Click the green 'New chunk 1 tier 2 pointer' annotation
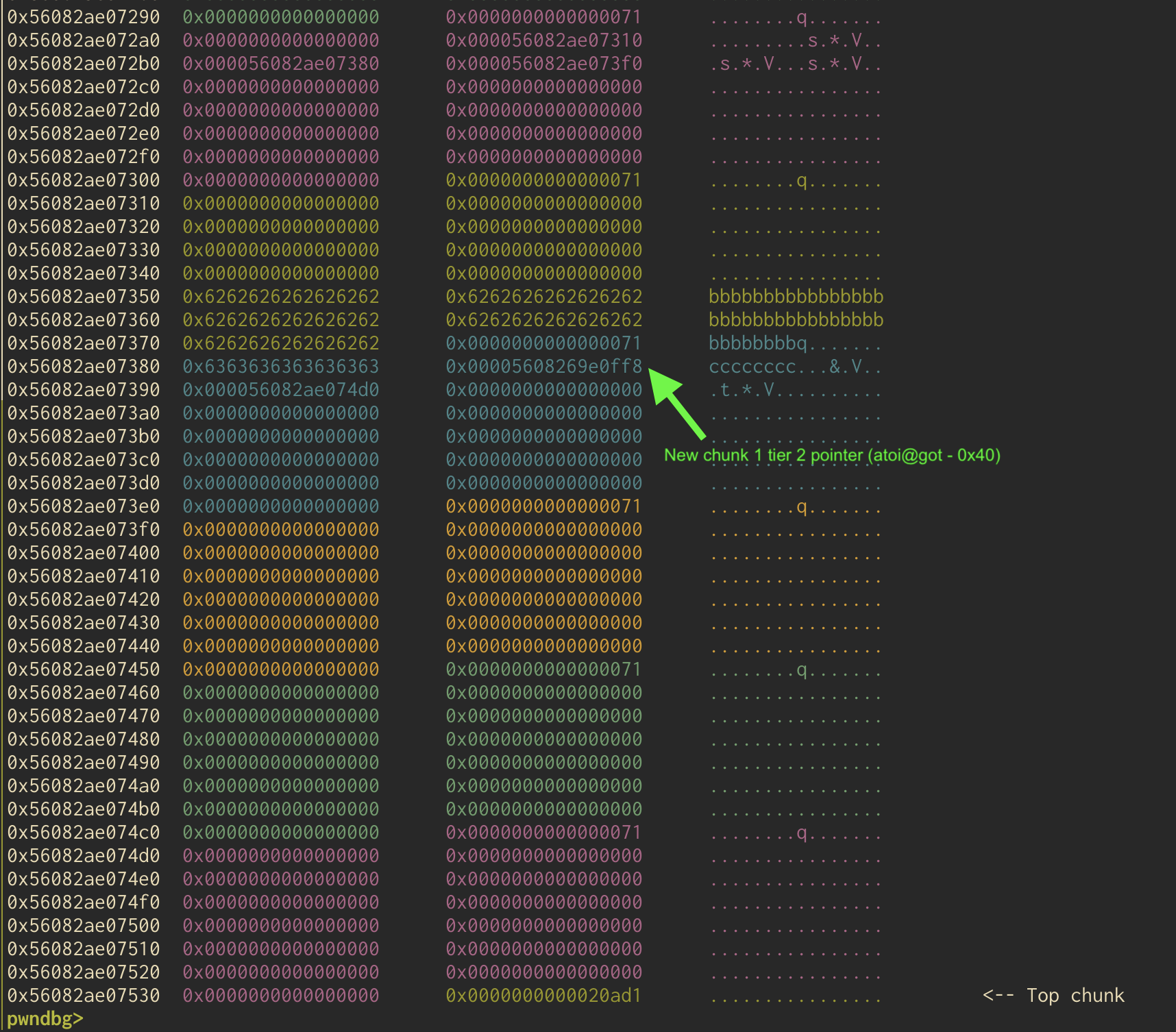1176x1032 pixels. [831, 456]
